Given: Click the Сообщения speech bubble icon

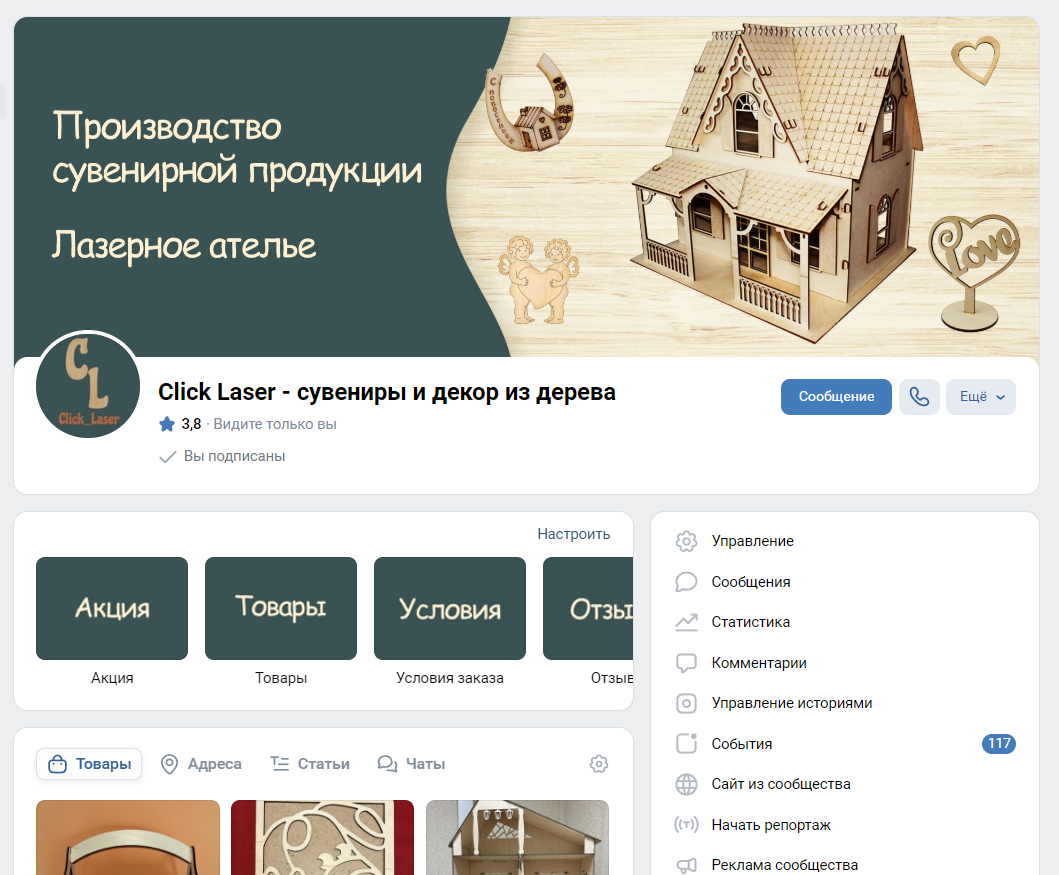Looking at the screenshot, I should 686,581.
